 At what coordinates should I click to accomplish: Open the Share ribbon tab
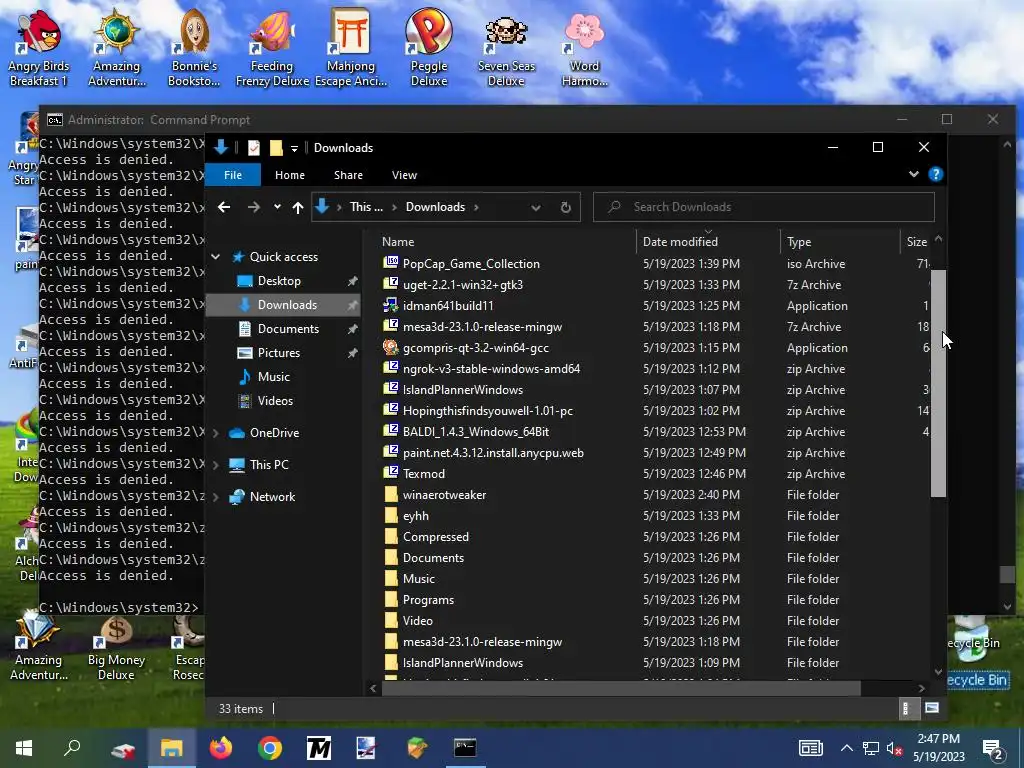[348, 175]
